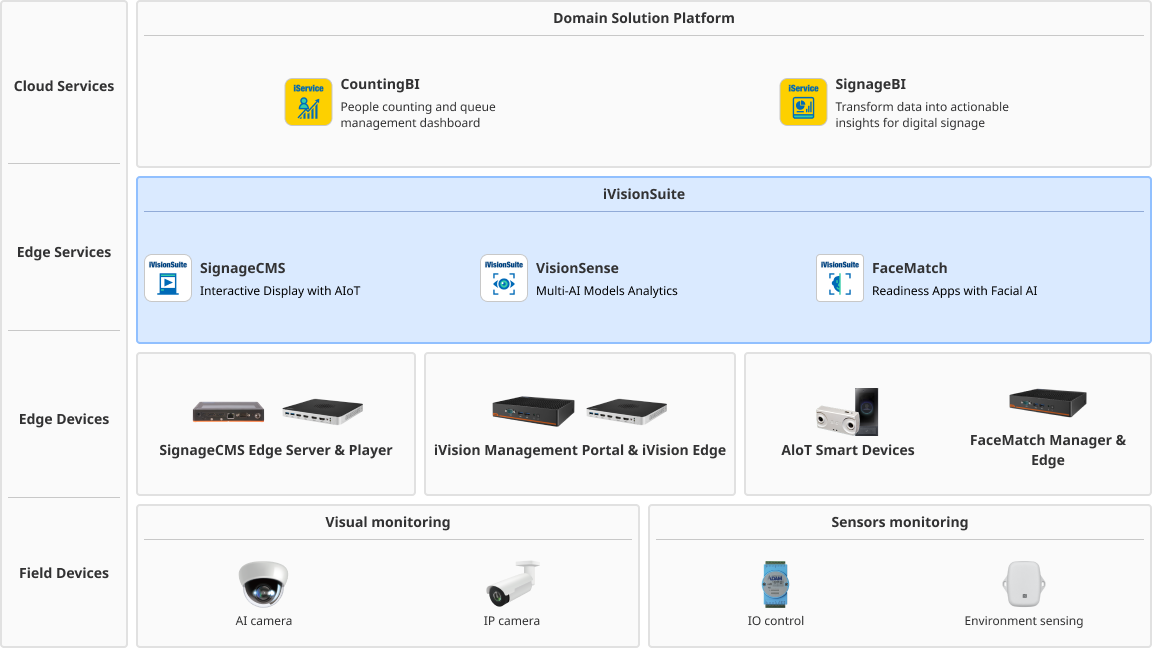Click the FaceMatch Manager & Edge device

(1047, 403)
